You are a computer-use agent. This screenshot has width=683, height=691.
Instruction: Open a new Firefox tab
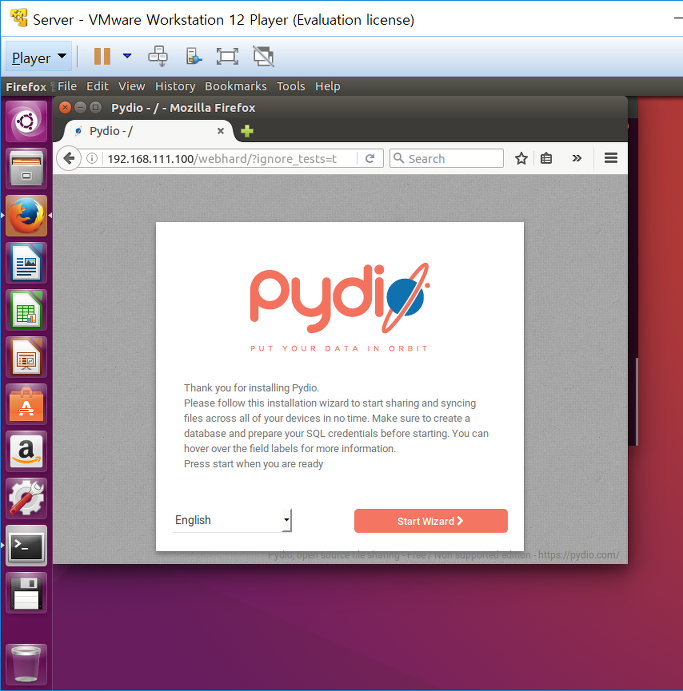click(247, 131)
